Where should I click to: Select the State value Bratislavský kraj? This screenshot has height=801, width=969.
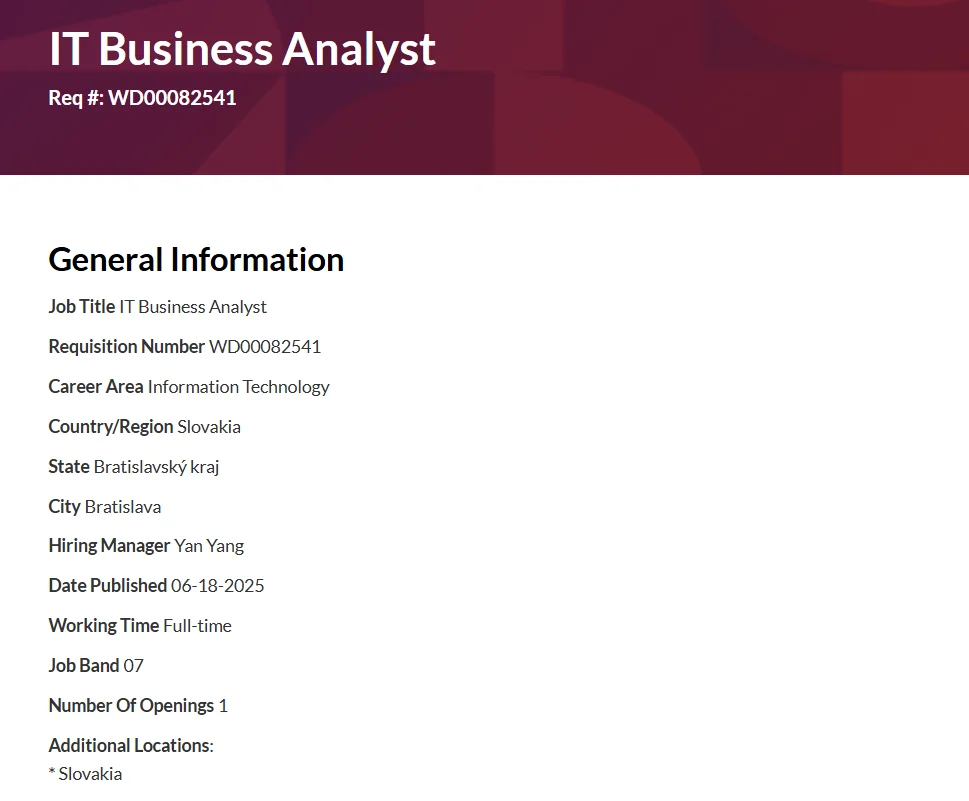coord(156,467)
